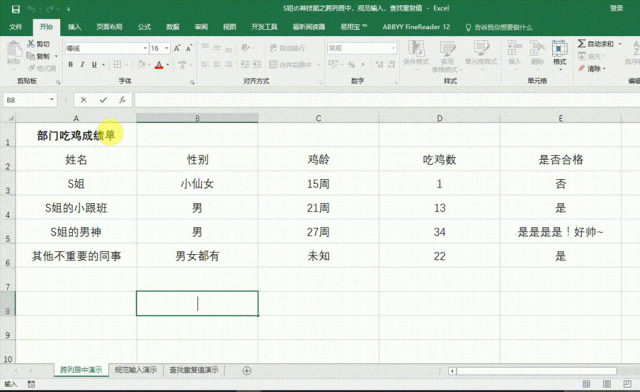Select the 规范输入演示 sheet tab

coord(136,370)
